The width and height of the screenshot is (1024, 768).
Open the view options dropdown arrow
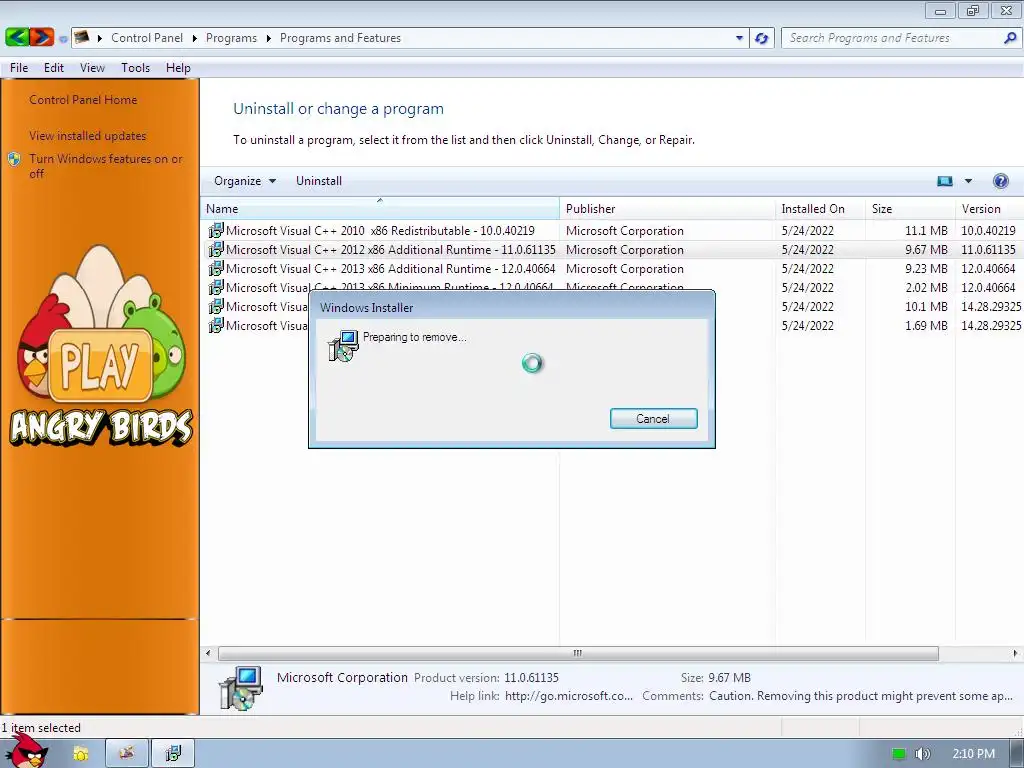[x=968, y=181]
